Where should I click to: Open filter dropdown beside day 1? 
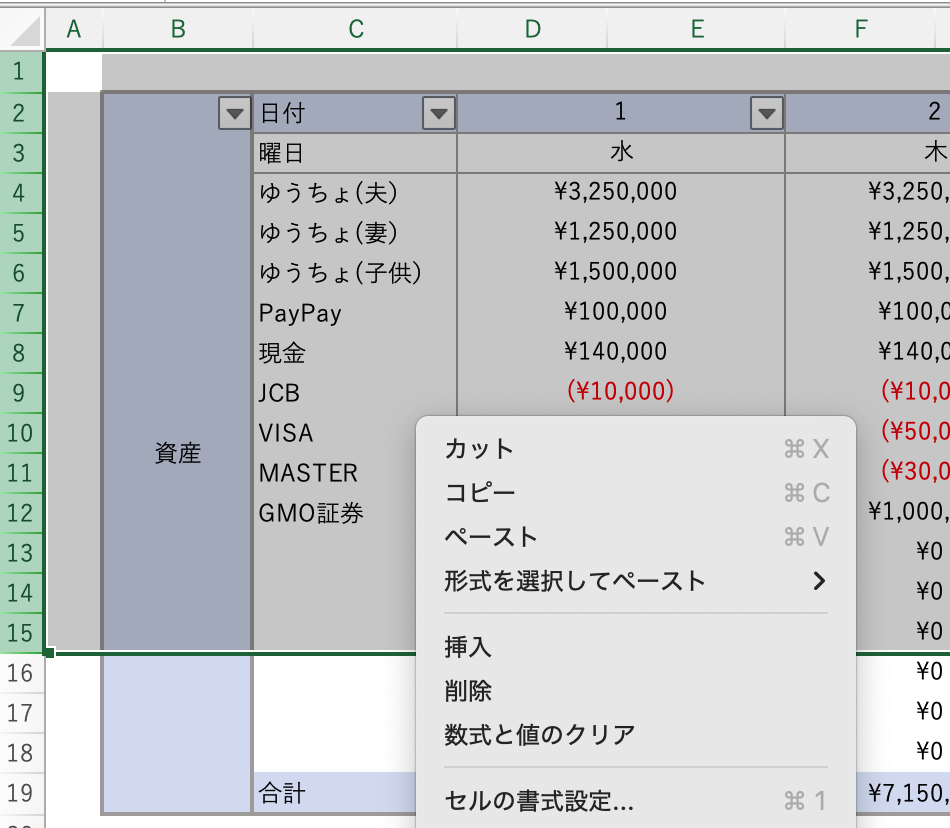point(766,114)
